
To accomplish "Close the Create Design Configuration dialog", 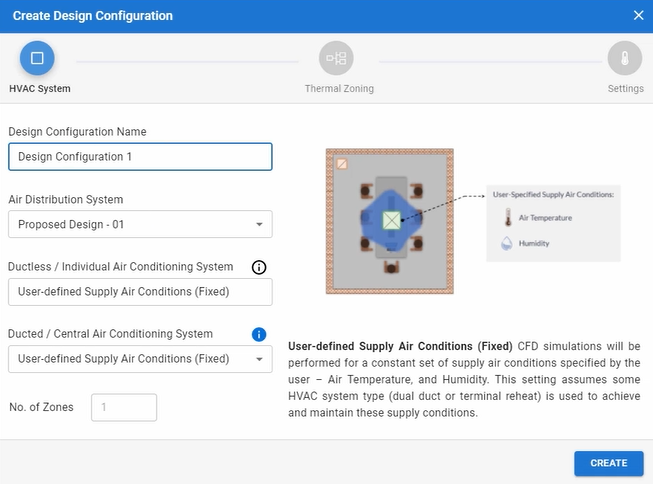I will pos(639,15).
